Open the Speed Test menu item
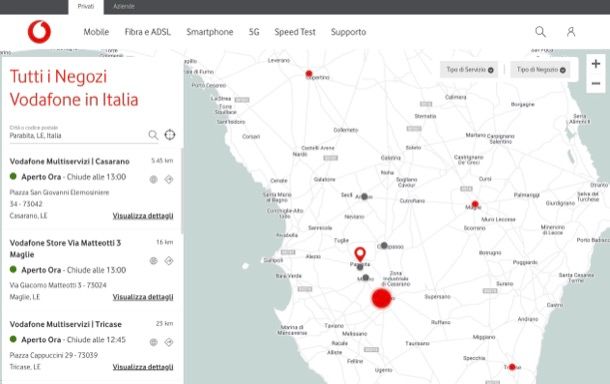 click(x=295, y=32)
